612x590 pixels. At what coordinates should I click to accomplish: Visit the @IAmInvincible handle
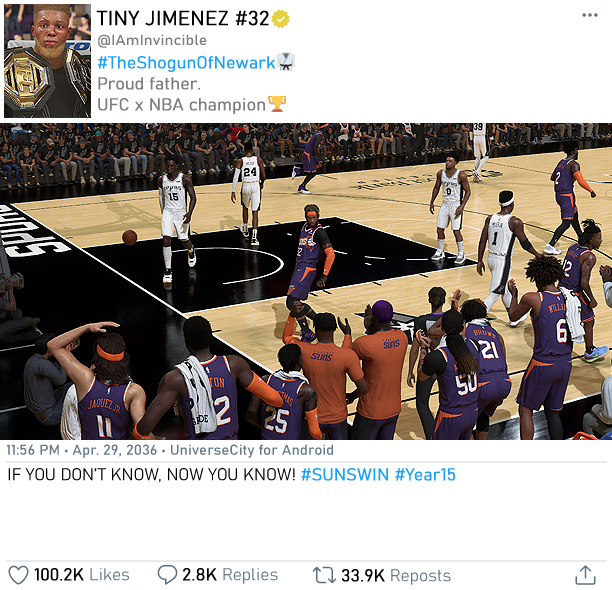(152, 40)
